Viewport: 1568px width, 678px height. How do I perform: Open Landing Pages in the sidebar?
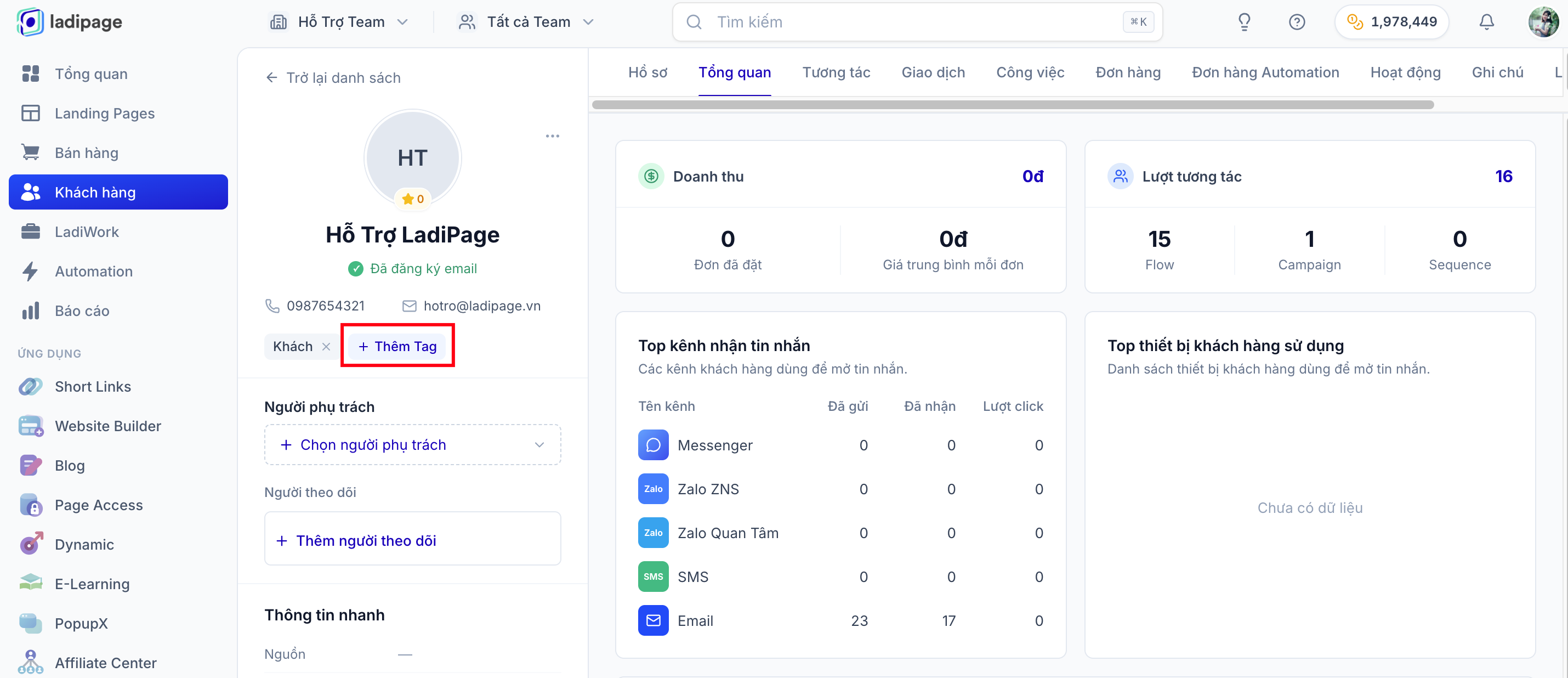118,114
